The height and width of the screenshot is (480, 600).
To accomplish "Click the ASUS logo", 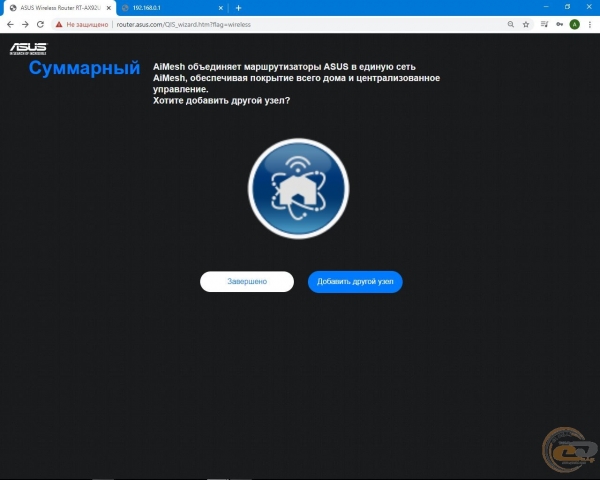I will [x=28, y=49].
